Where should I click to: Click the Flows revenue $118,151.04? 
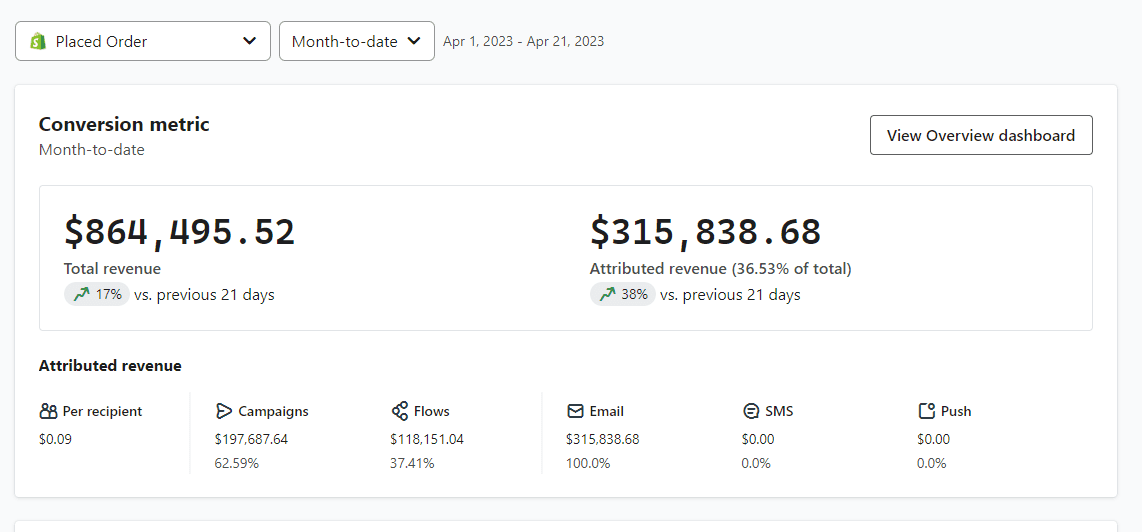[427, 439]
